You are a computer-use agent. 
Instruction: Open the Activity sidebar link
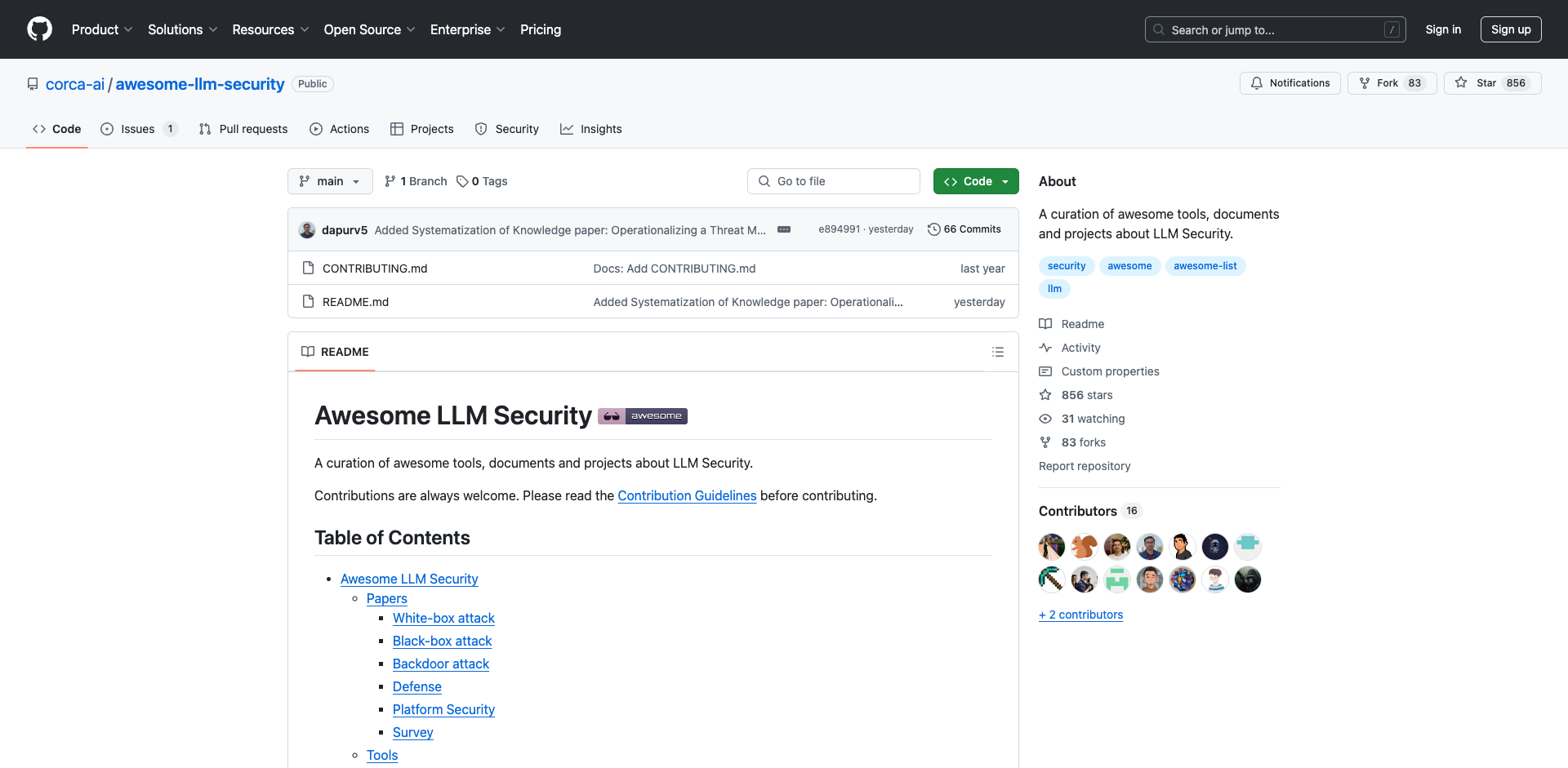[1070, 348]
